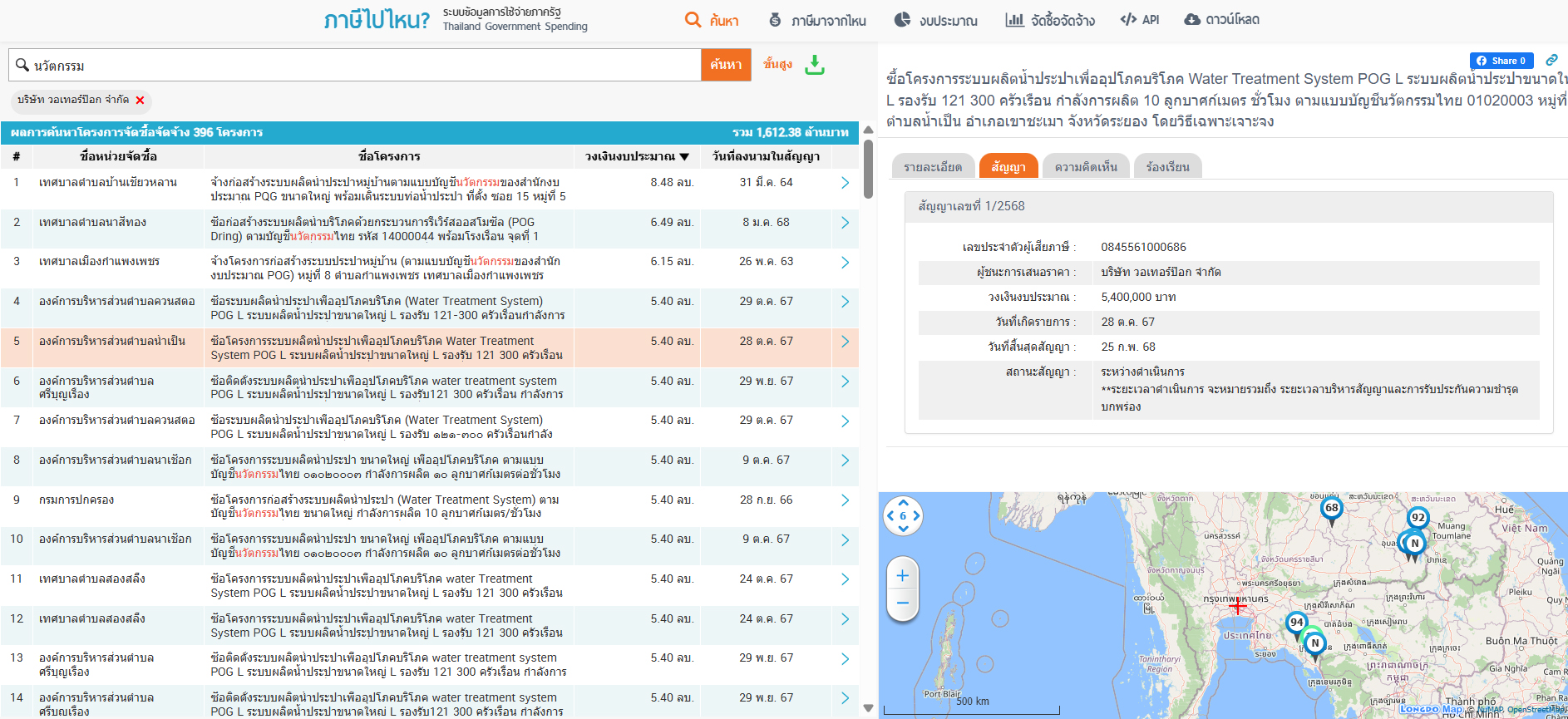Image resolution: width=1568 pixels, height=719 pixels.
Task: Click the map pan compass control
Action: pyautogui.click(x=903, y=516)
